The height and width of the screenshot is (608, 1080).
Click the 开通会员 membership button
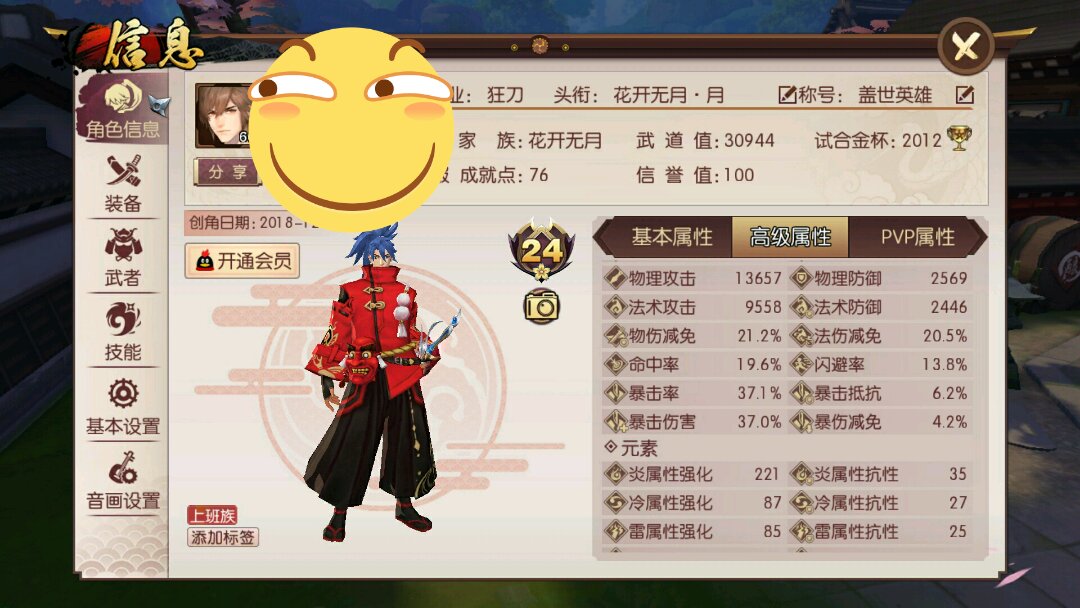point(242,261)
